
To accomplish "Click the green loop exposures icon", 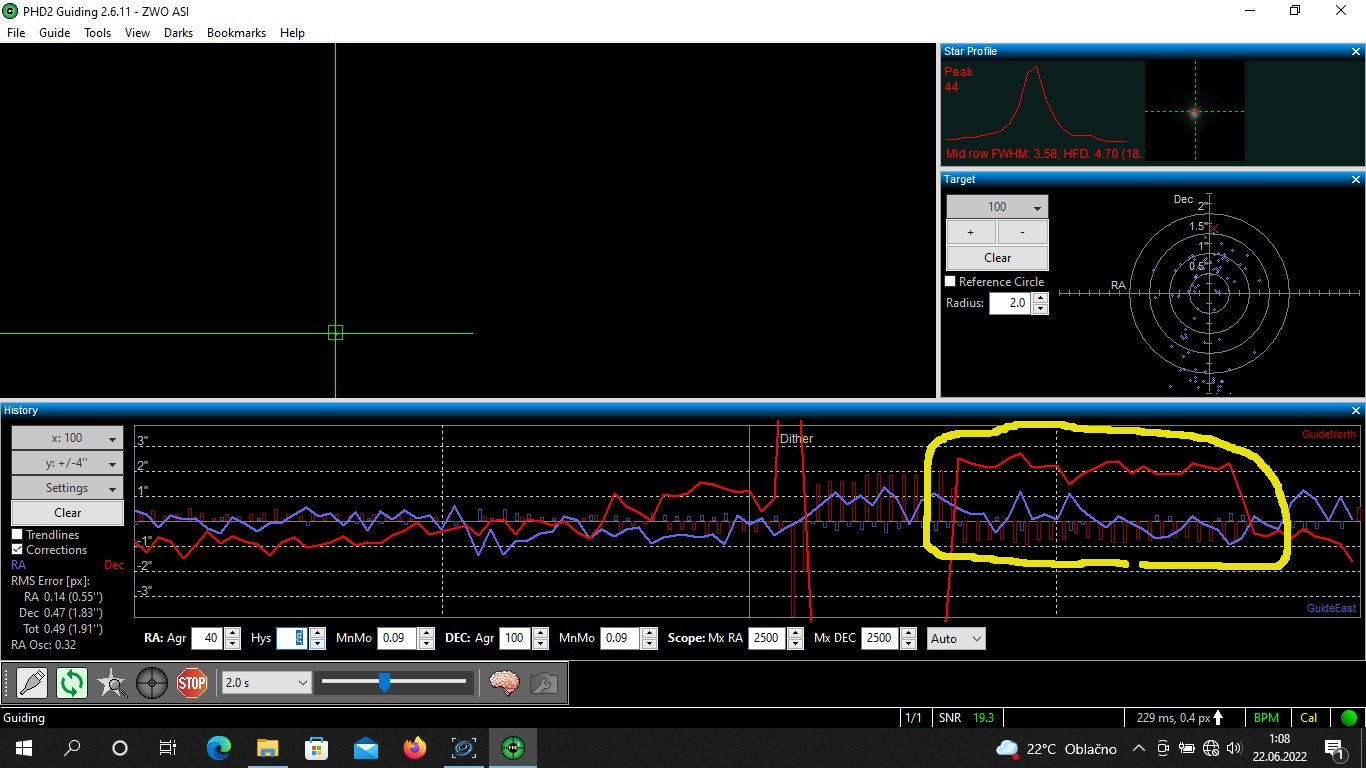I will pyautogui.click(x=72, y=683).
